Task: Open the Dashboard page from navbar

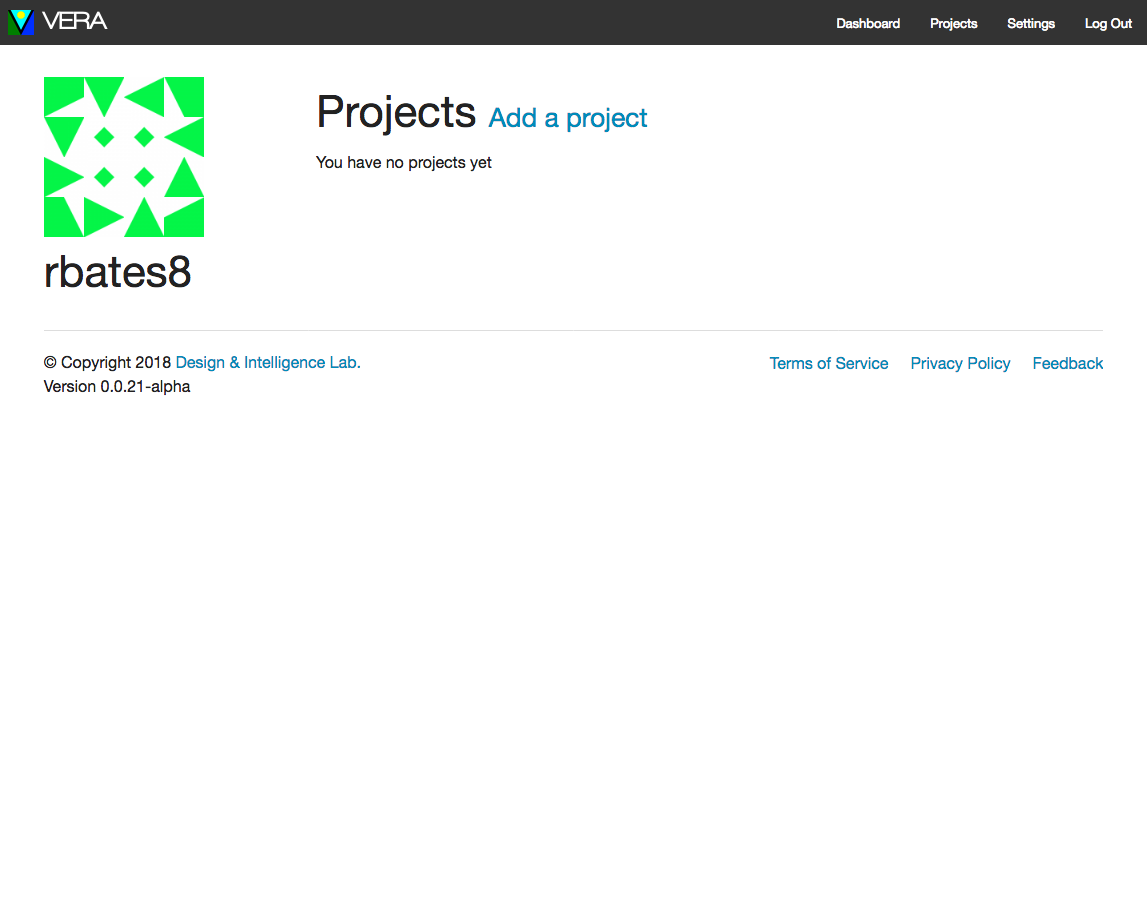Action: coord(868,23)
